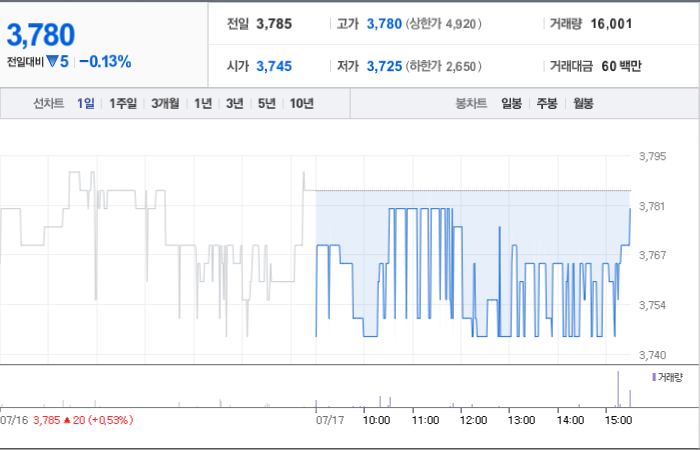Click the opening price 3,745
The height and width of the screenshot is (450, 700).
click(x=274, y=66)
